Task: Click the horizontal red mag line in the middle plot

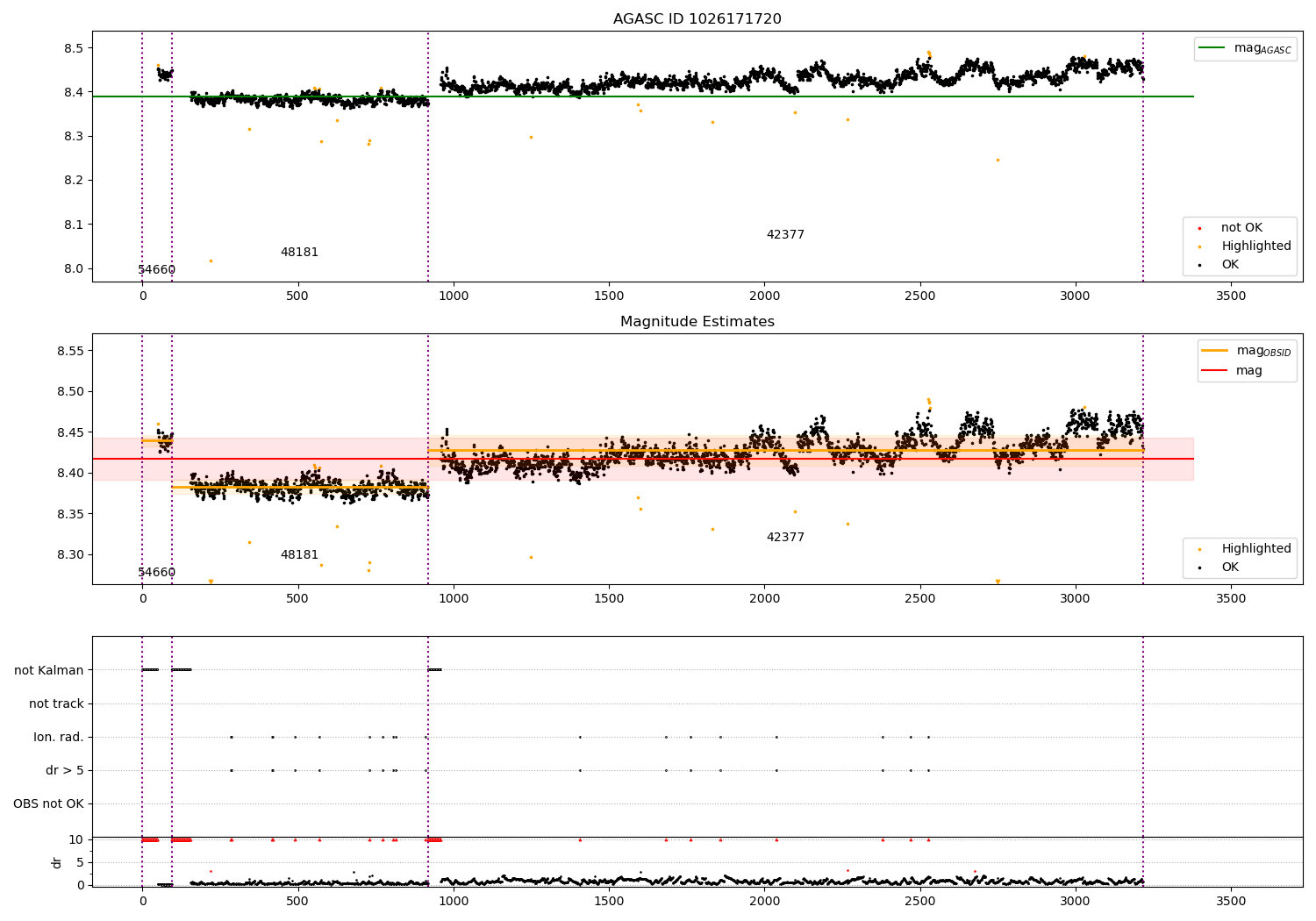Action: tap(643, 459)
